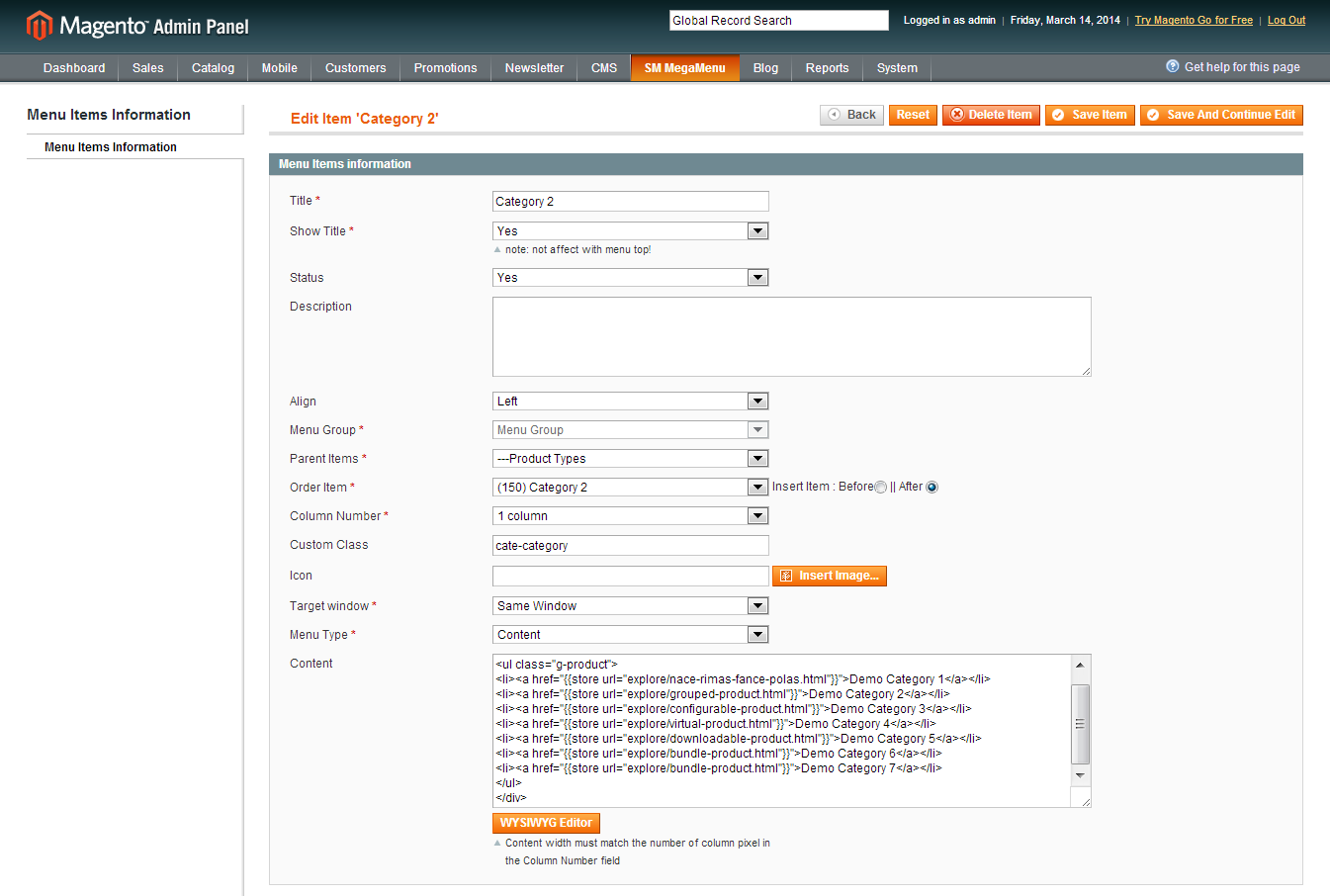Image resolution: width=1330 pixels, height=896 pixels.
Task: Open the Blog menu
Action: point(766,68)
